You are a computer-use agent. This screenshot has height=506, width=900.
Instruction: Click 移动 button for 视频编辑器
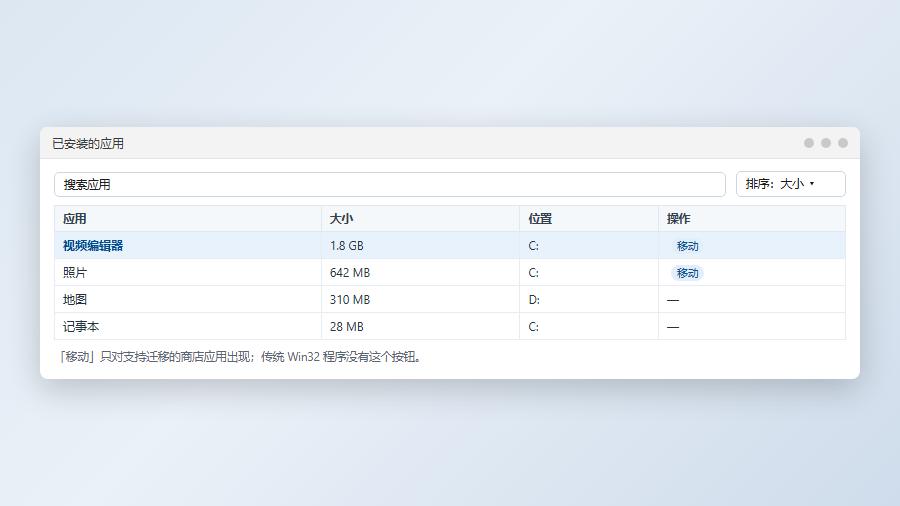coord(687,246)
